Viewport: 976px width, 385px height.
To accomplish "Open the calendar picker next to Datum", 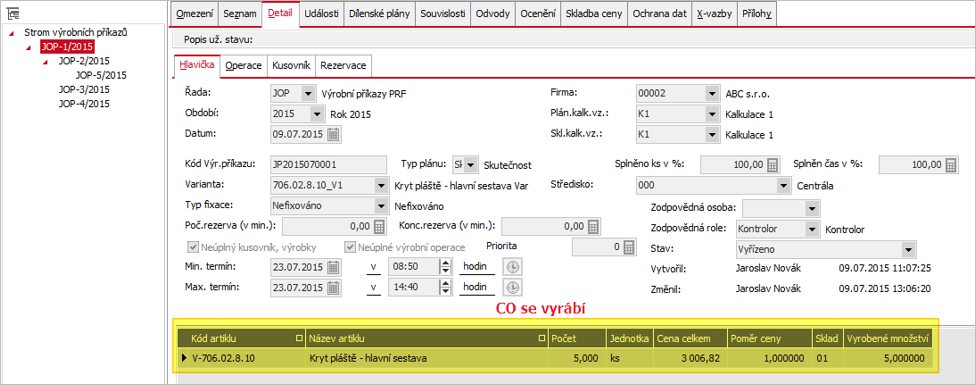I will (x=334, y=133).
